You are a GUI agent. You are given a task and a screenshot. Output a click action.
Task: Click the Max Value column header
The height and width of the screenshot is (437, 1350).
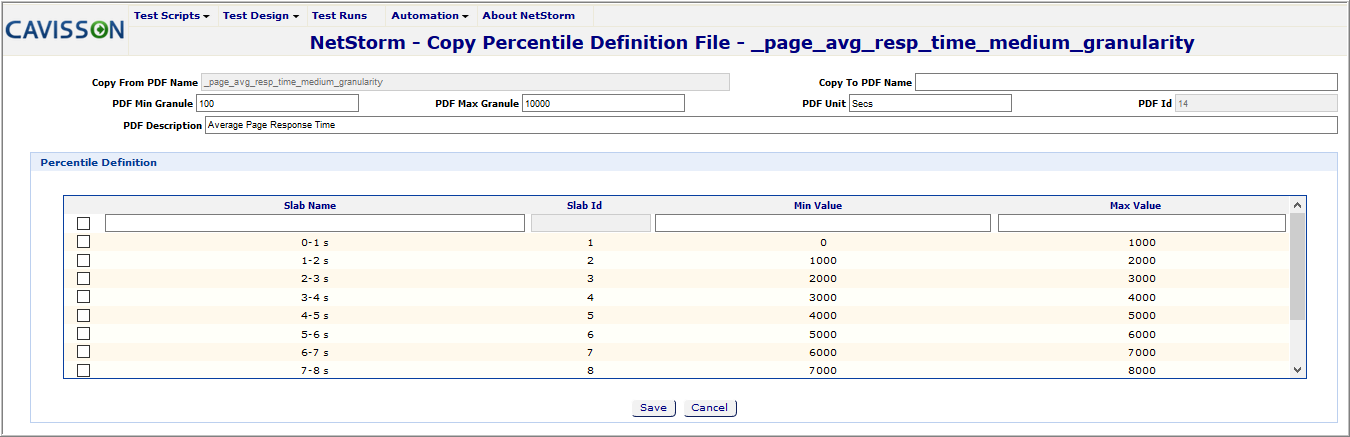[x=1135, y=205]
